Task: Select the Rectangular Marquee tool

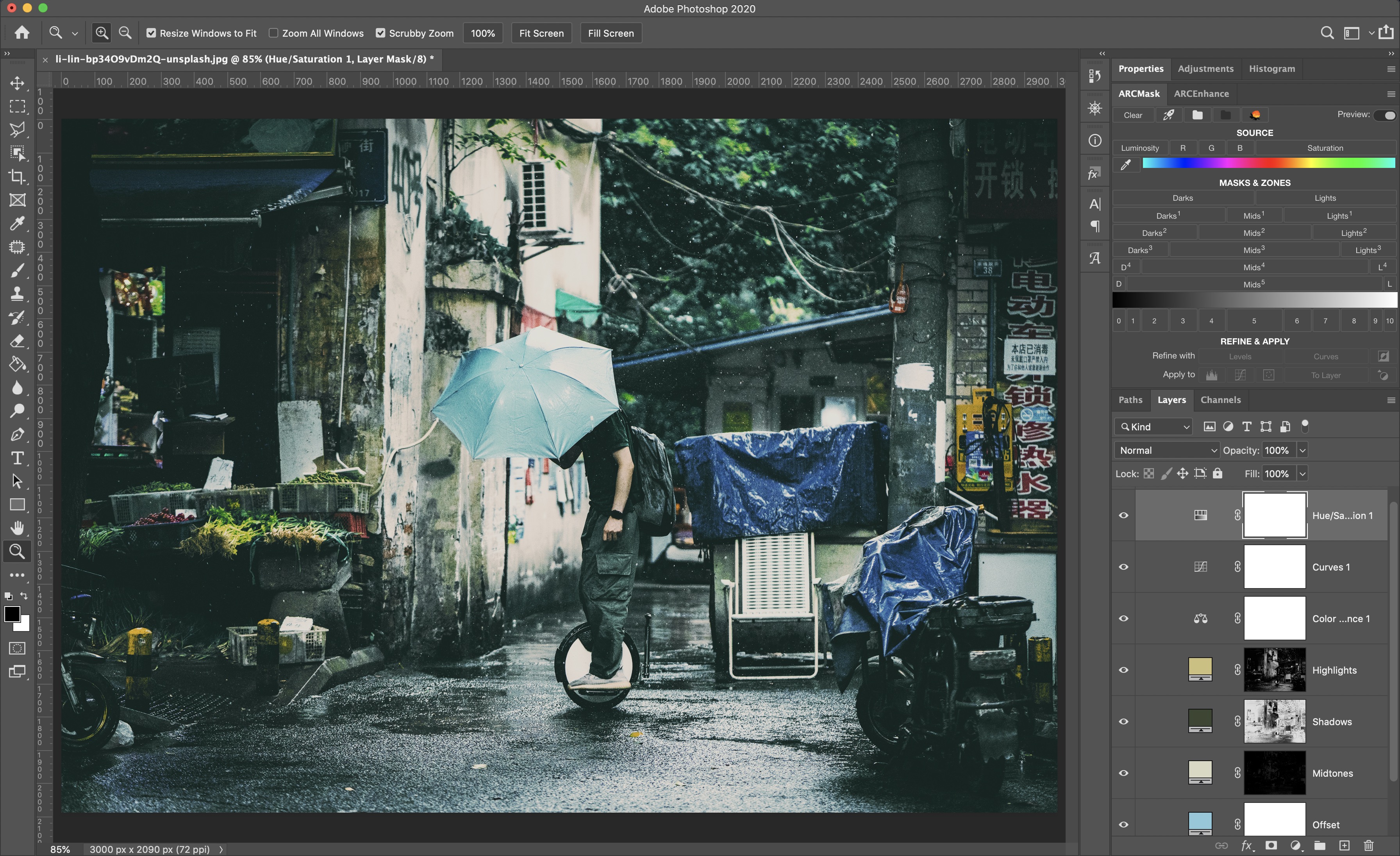Action: click(17, 107)
